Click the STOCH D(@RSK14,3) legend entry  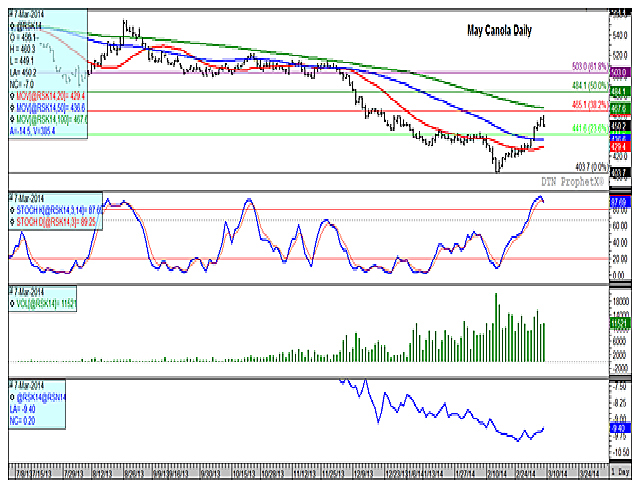[56, 222]
